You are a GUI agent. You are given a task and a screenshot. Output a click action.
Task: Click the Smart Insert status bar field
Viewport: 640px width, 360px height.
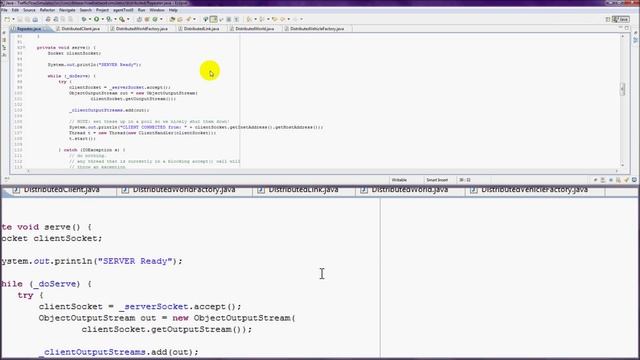(x=437, y=180)
